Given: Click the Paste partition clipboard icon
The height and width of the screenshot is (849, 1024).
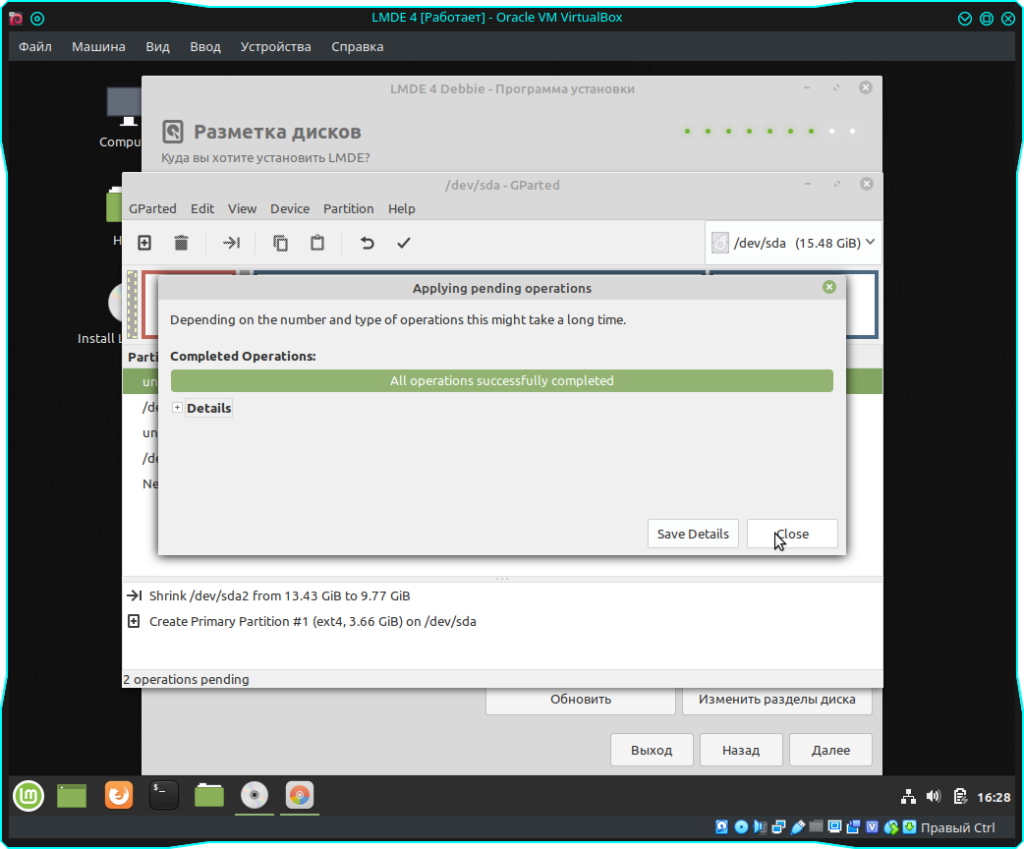Looking at the screenshot, I should pyautogui.click(x=317, y=243).
